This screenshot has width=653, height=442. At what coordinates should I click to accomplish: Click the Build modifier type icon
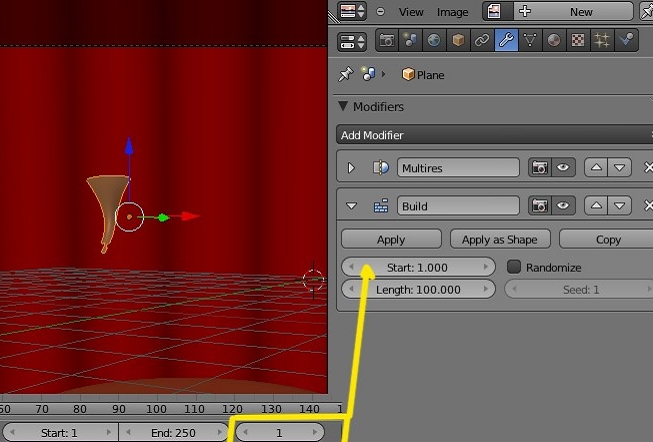[381, 206]
